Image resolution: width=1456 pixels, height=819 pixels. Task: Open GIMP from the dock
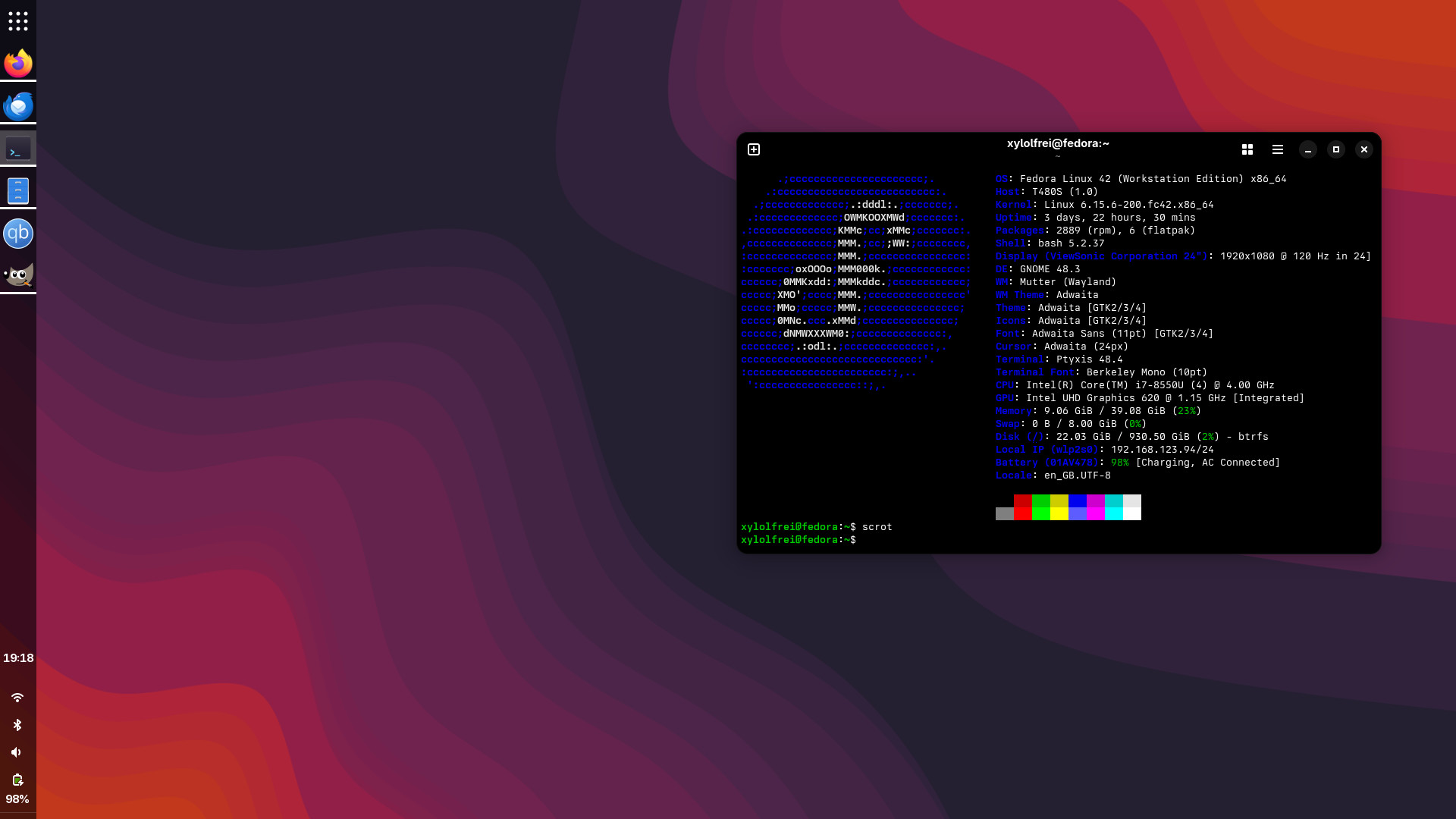18,275
